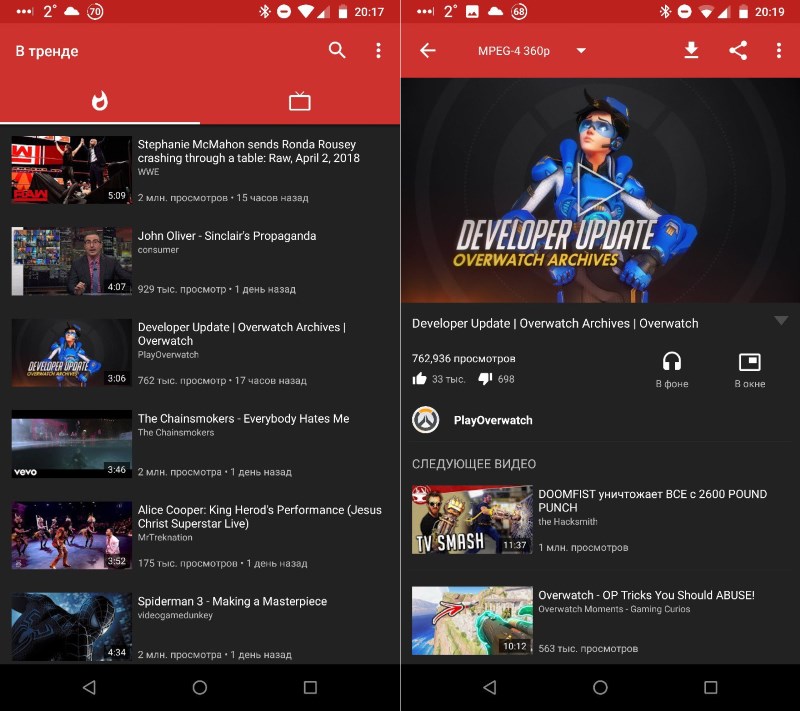Play the Developer Update video

pyautogui.click(x=600, y=190)
